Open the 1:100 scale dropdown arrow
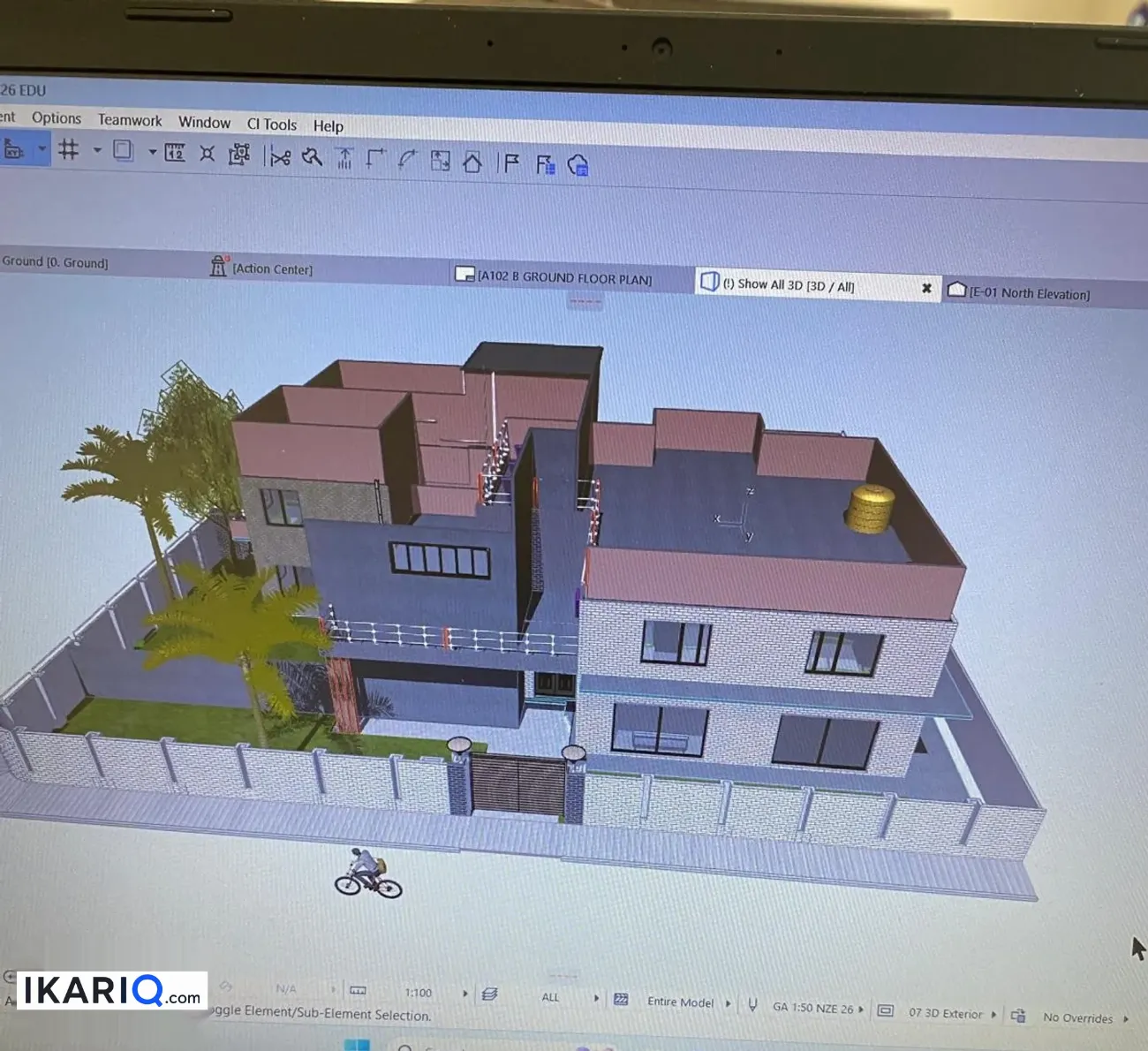 [465, 994]
